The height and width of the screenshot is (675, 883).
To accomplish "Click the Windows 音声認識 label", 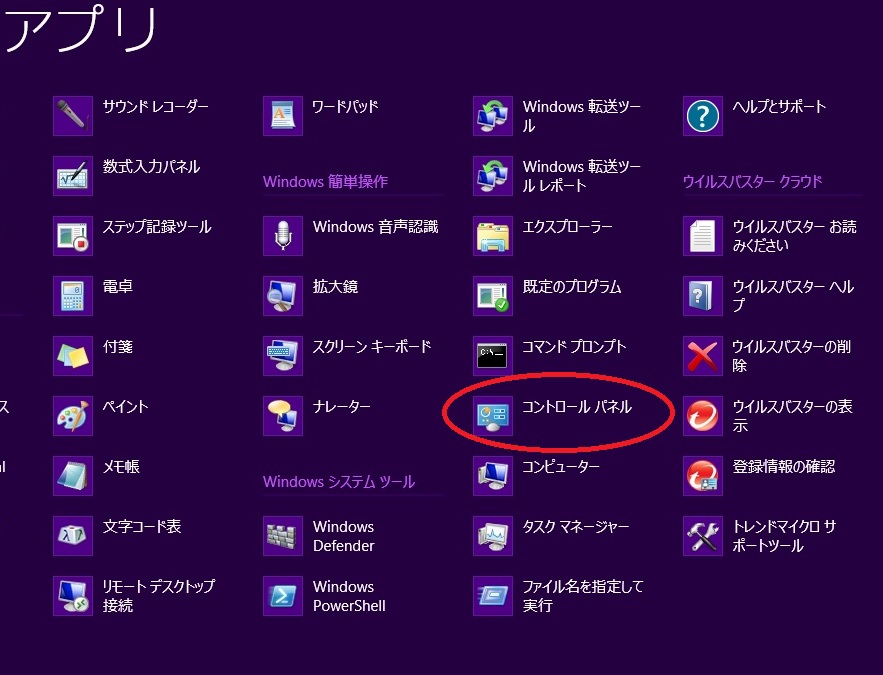I will [x=376, y=226].
